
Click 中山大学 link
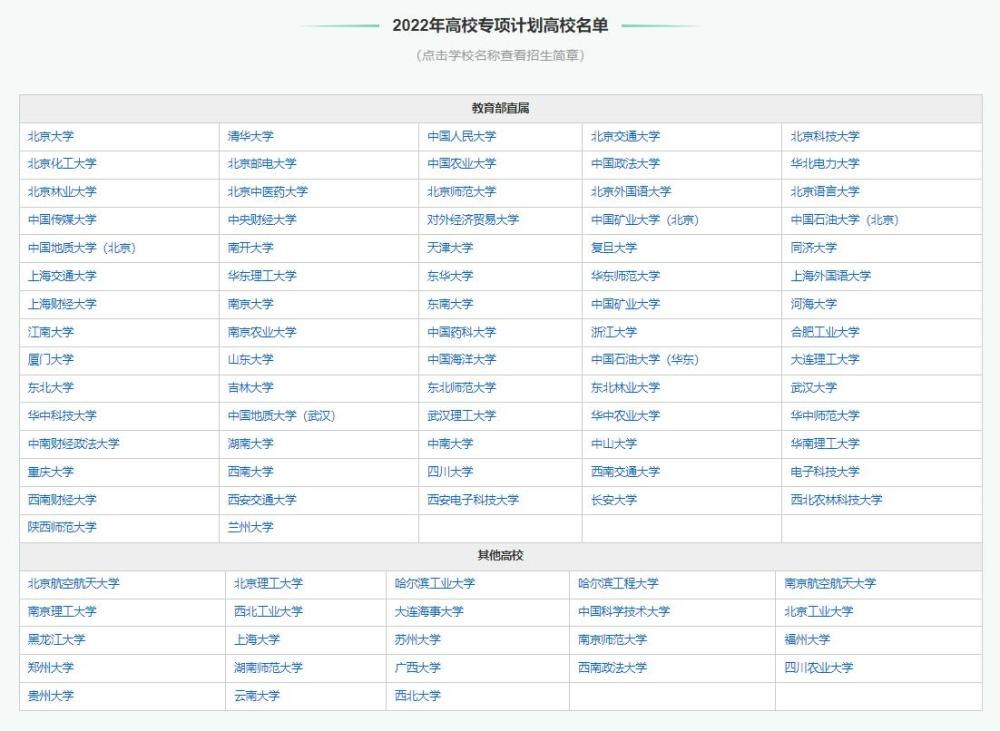[614, 444]
